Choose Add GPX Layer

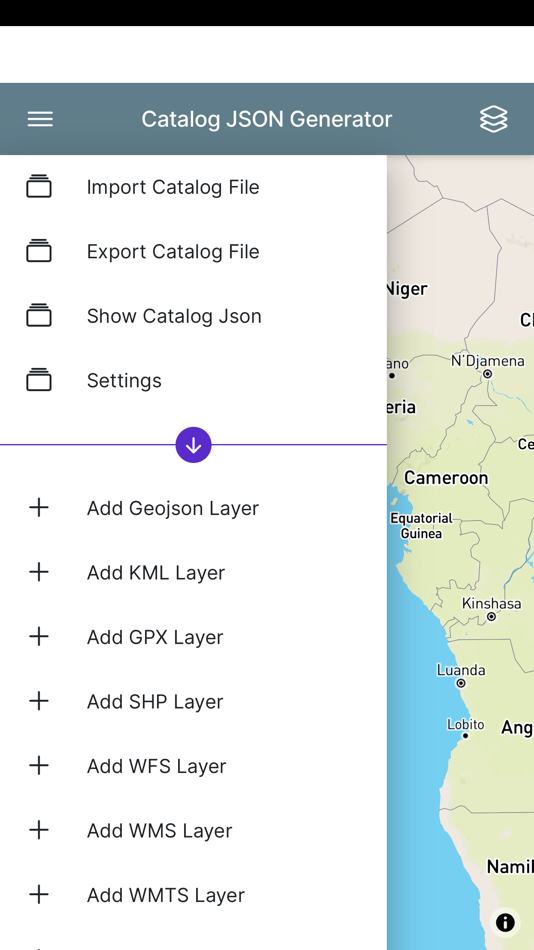[x=193, y=637]
